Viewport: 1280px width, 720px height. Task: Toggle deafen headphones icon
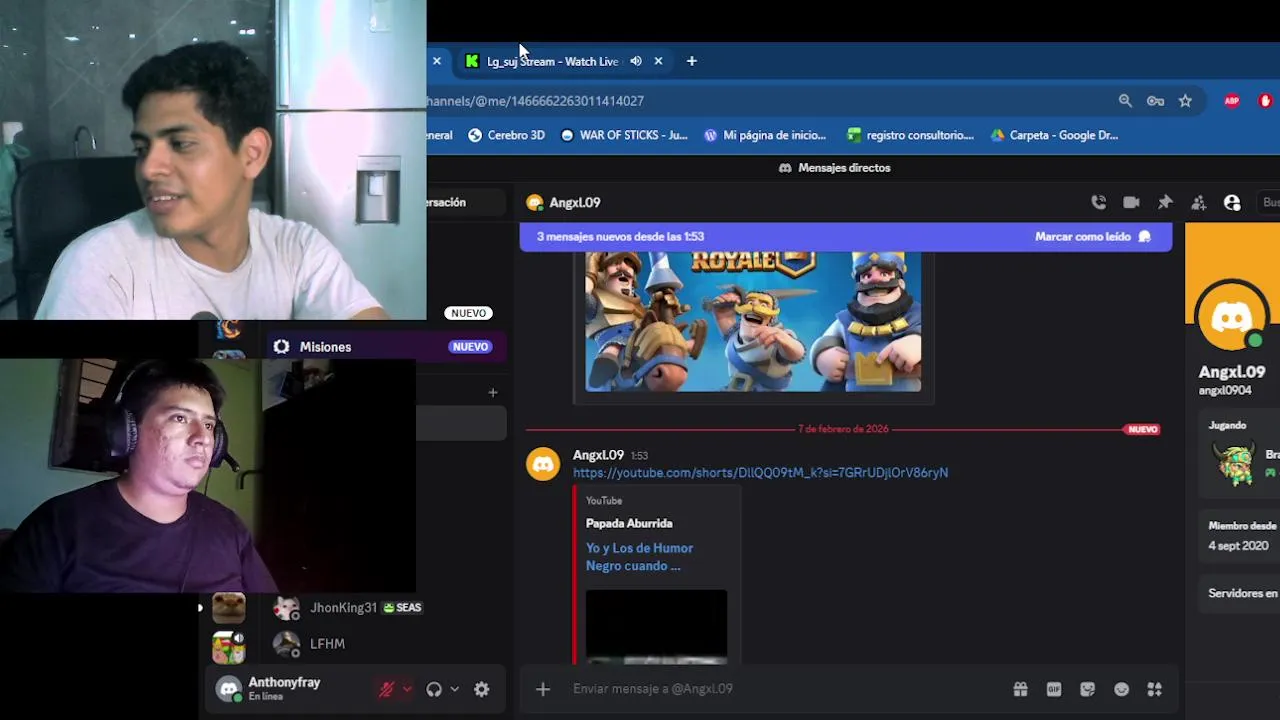(434, 689)
